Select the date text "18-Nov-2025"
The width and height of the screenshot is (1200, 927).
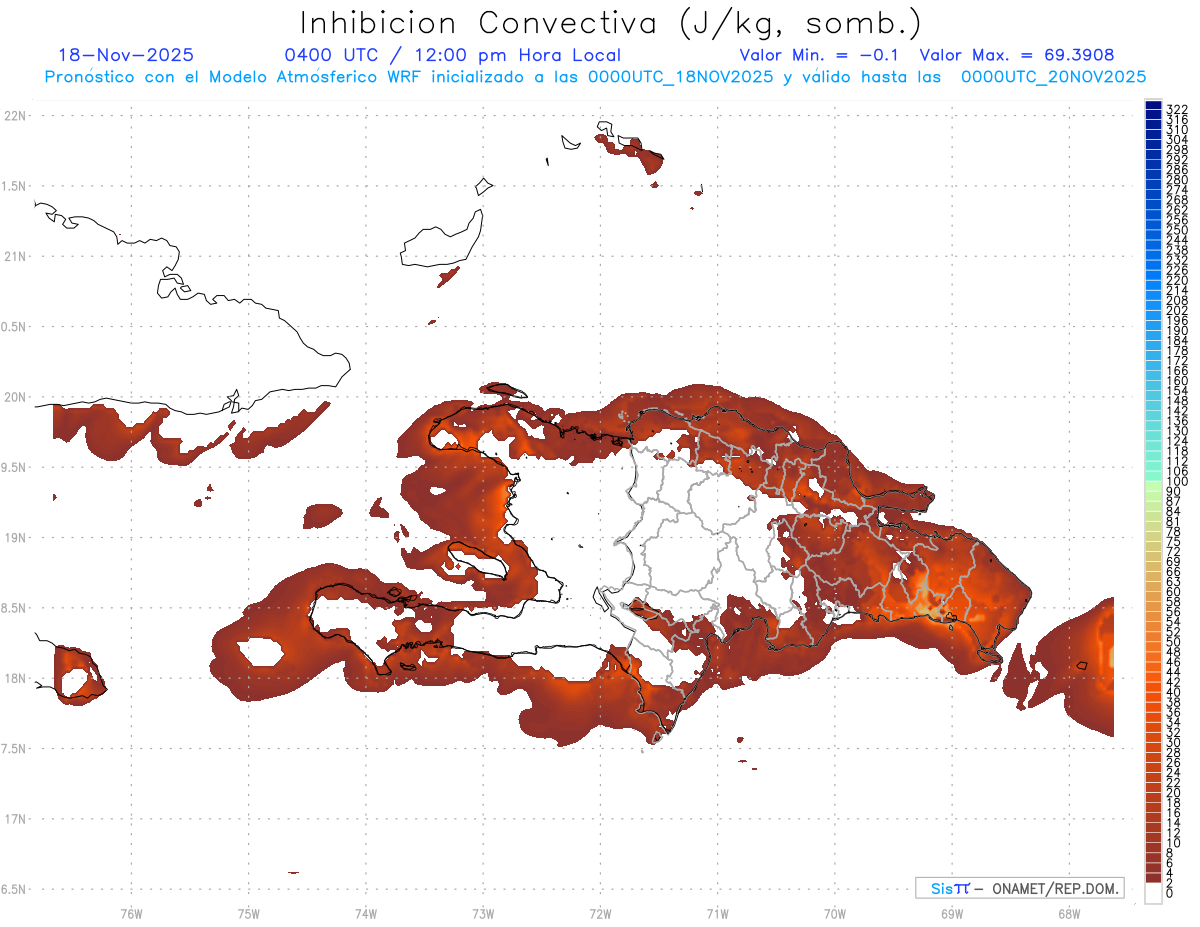126,55
